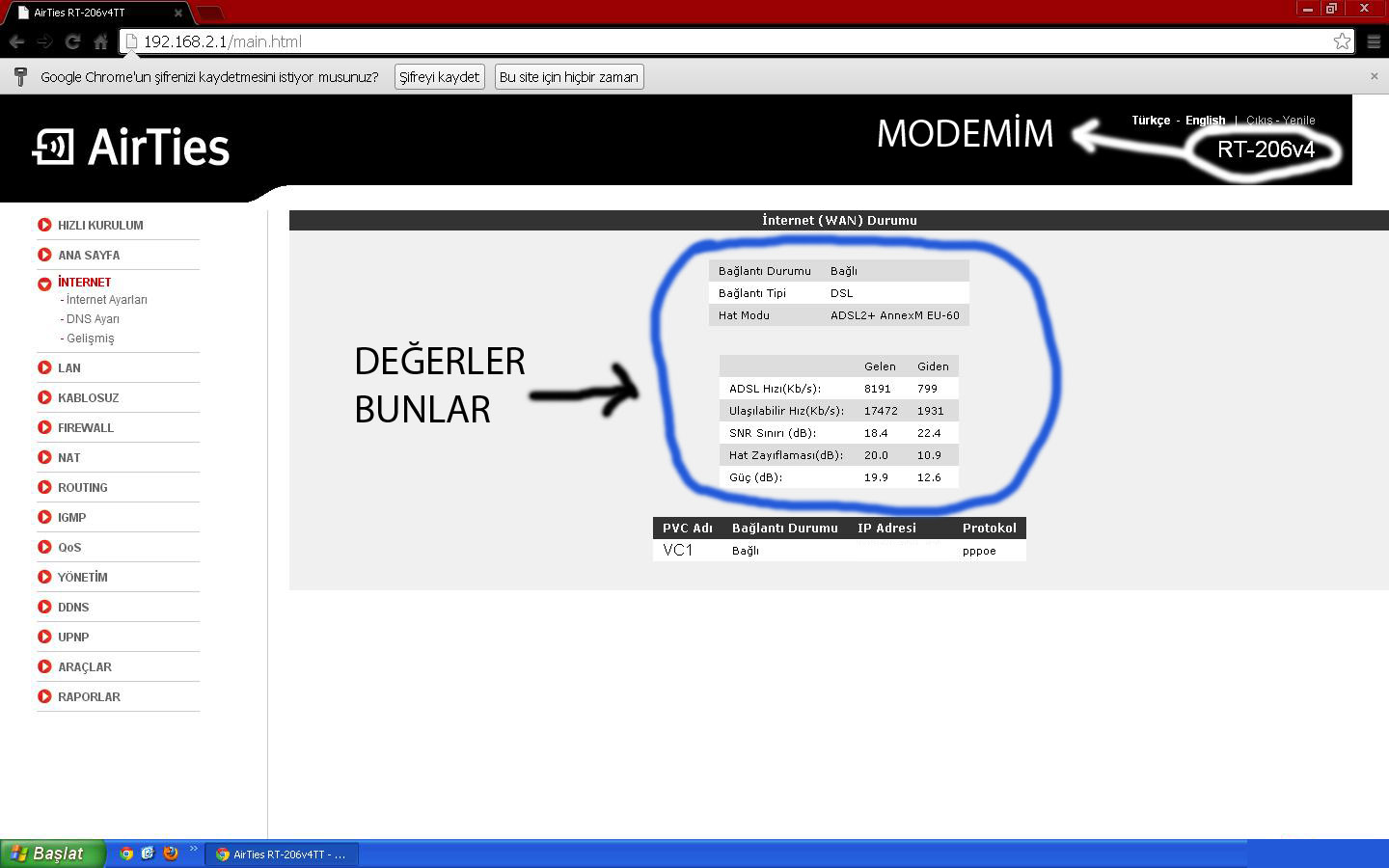Switch language to Türkçe
1389x868 pixels.
(x=1151, y=121)
